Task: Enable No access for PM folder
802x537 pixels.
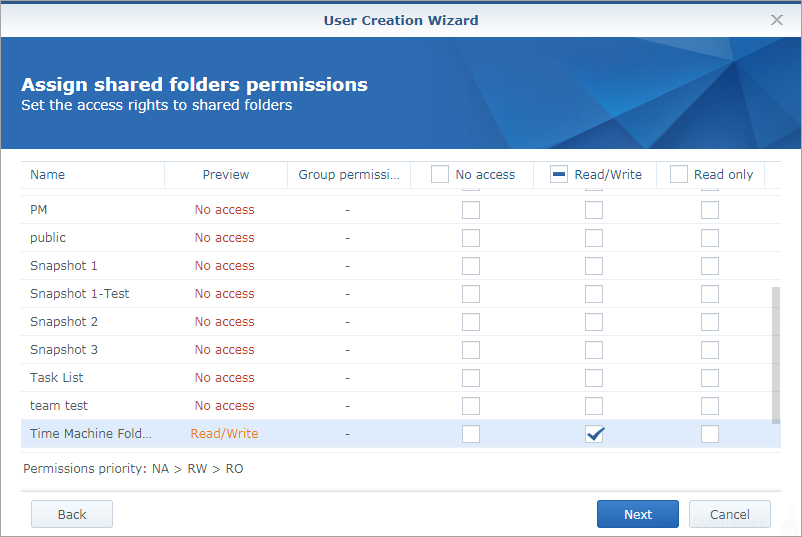Action: tap(471, 210)
